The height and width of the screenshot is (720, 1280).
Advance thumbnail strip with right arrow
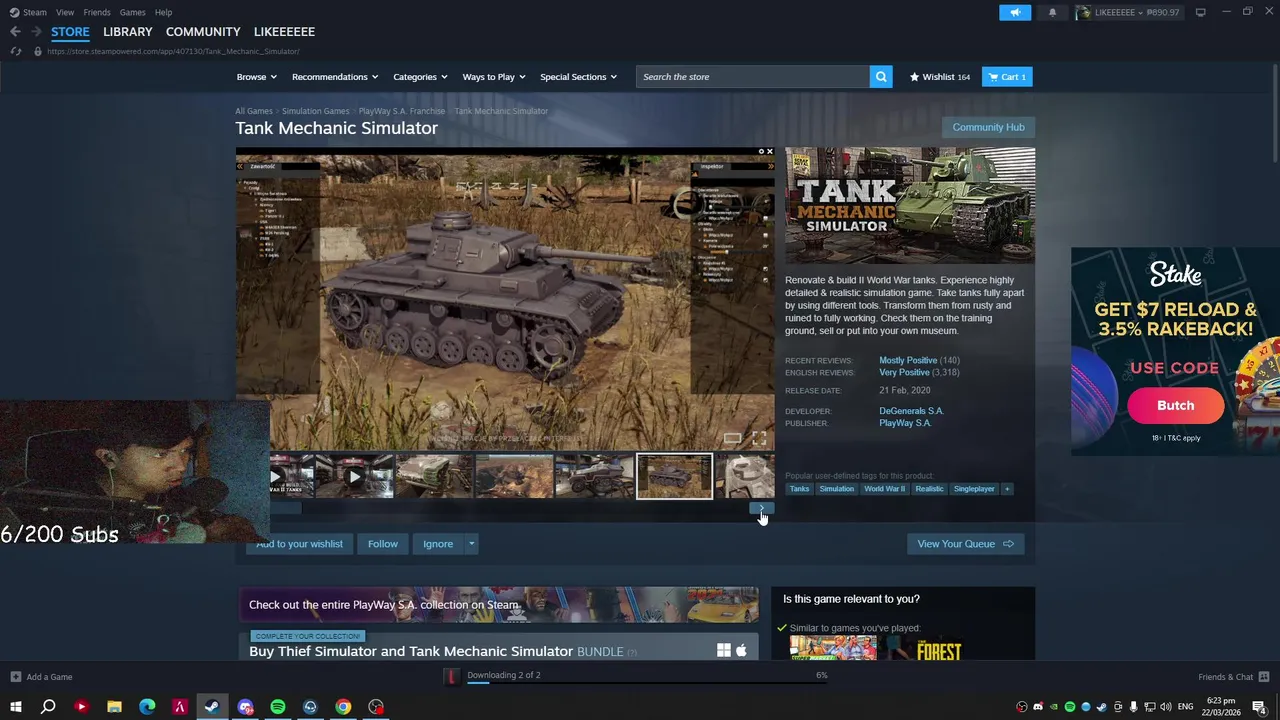tap(762, 508)
